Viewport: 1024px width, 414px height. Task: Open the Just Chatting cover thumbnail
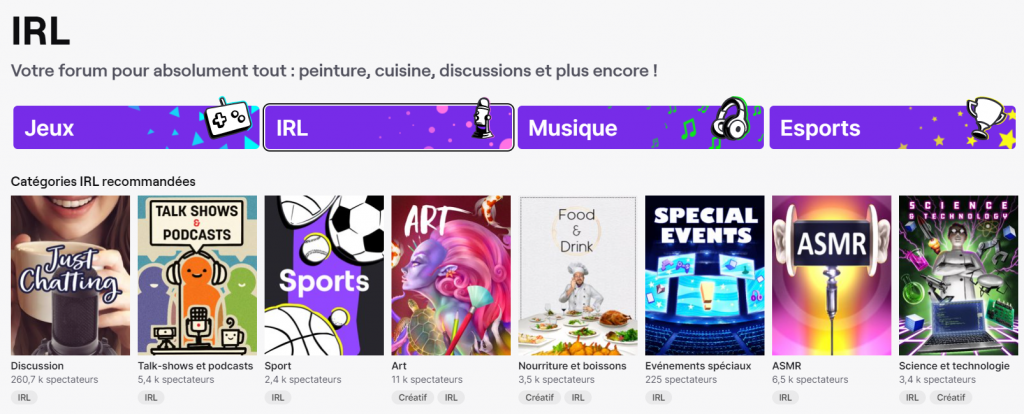point(71,275)
